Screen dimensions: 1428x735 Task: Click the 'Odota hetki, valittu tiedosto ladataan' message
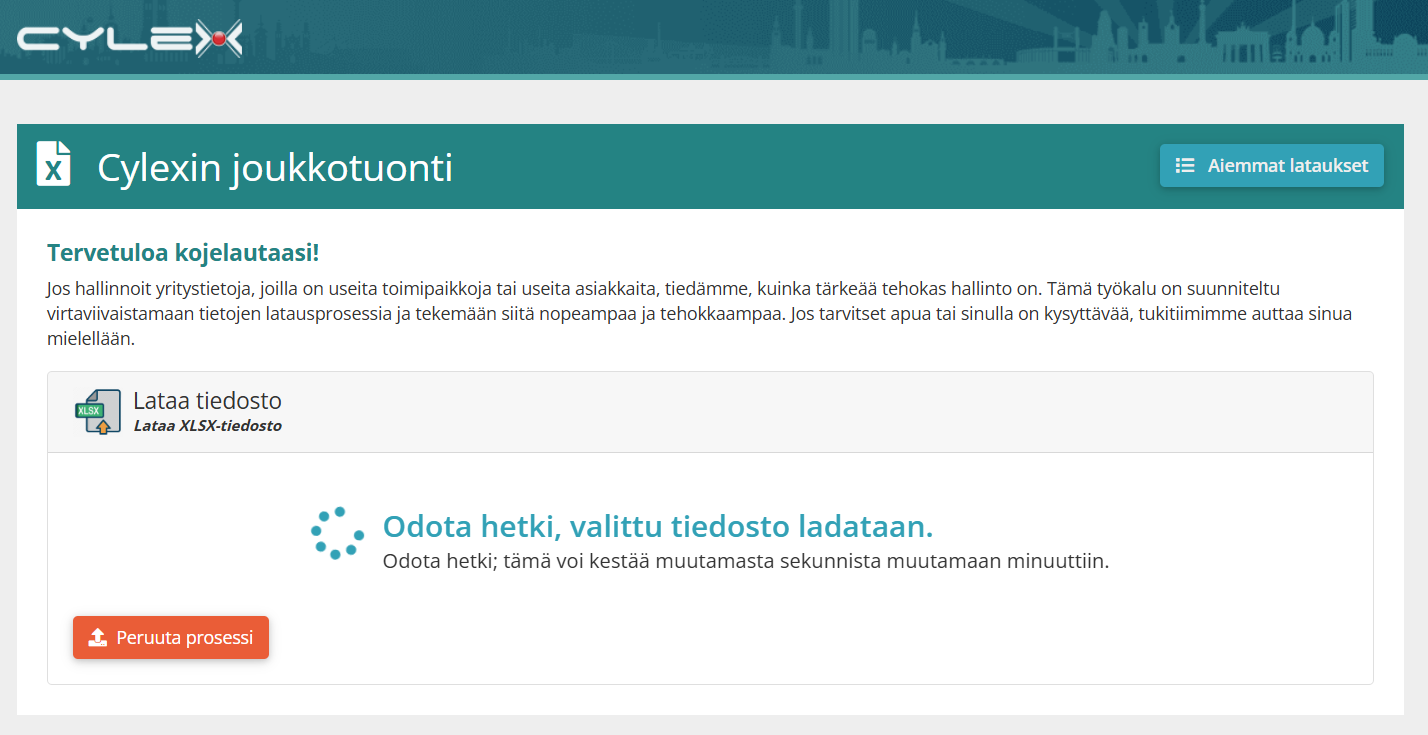click(658, 526)
